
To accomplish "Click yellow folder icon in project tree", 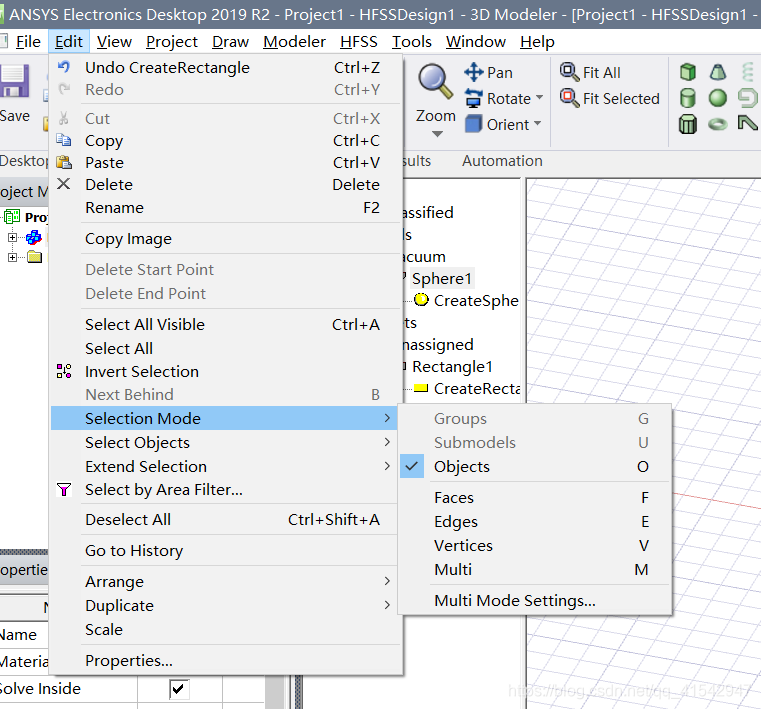I will (x=34, y=257).
